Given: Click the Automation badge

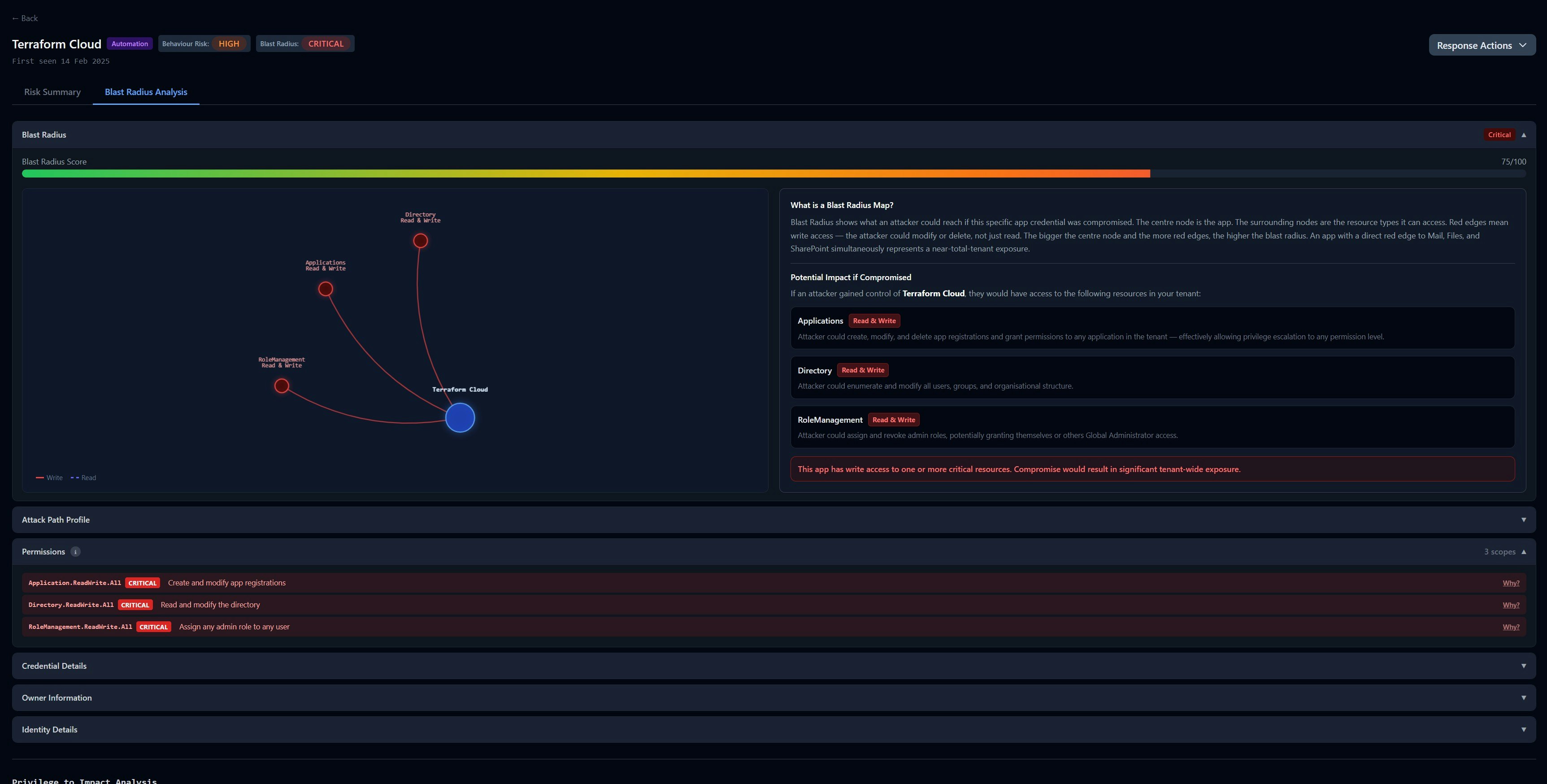Looking at the screenshot, I should [x=130, y=44].
